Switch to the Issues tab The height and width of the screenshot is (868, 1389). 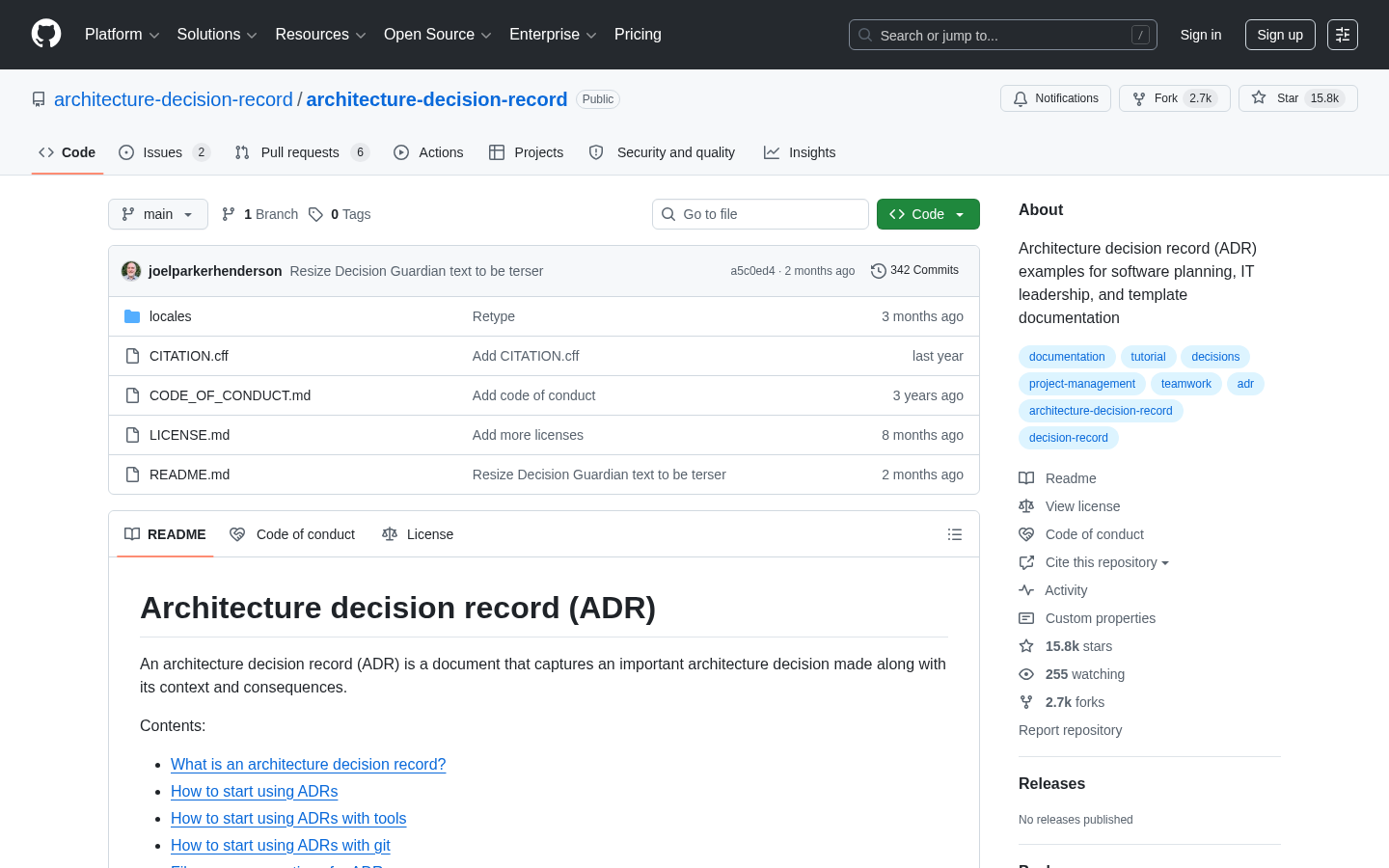coord(164,152)
